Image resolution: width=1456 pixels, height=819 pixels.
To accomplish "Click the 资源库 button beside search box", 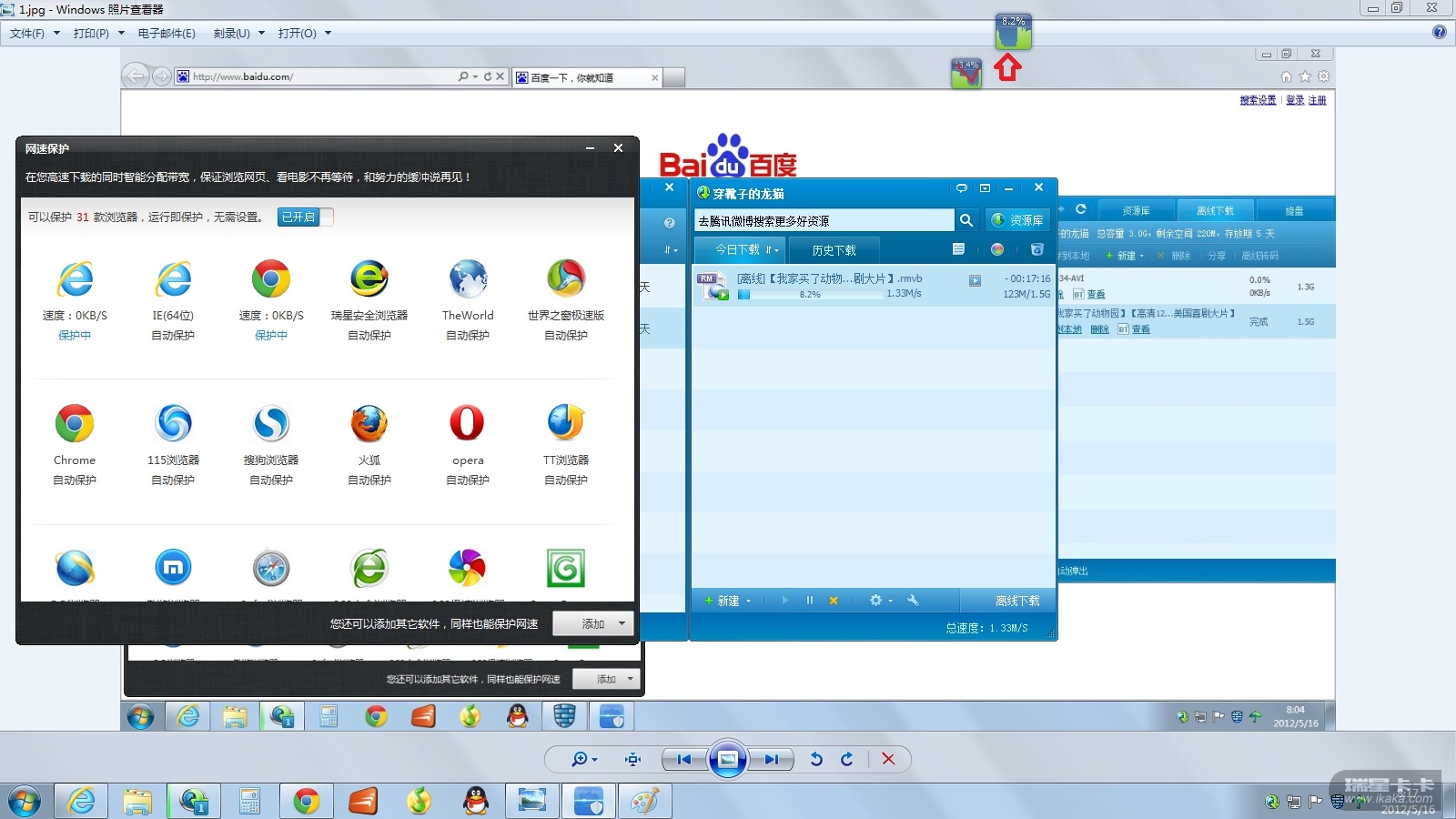I will coord(1018,220).
